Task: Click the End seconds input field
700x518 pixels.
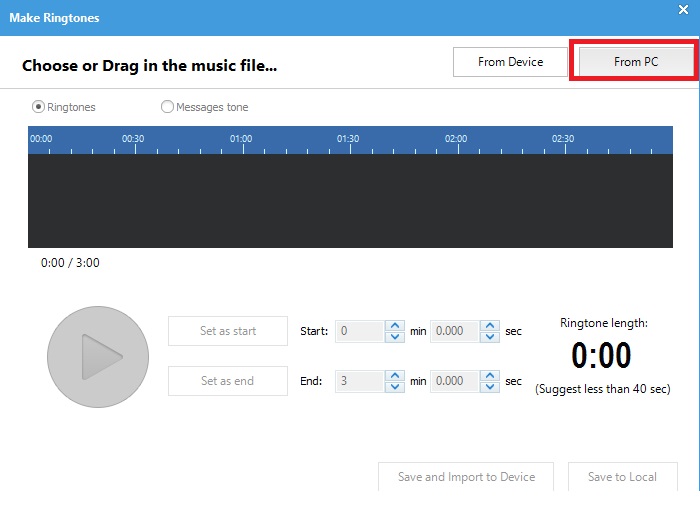Action: pyautogui.click(x=454, y=381)
